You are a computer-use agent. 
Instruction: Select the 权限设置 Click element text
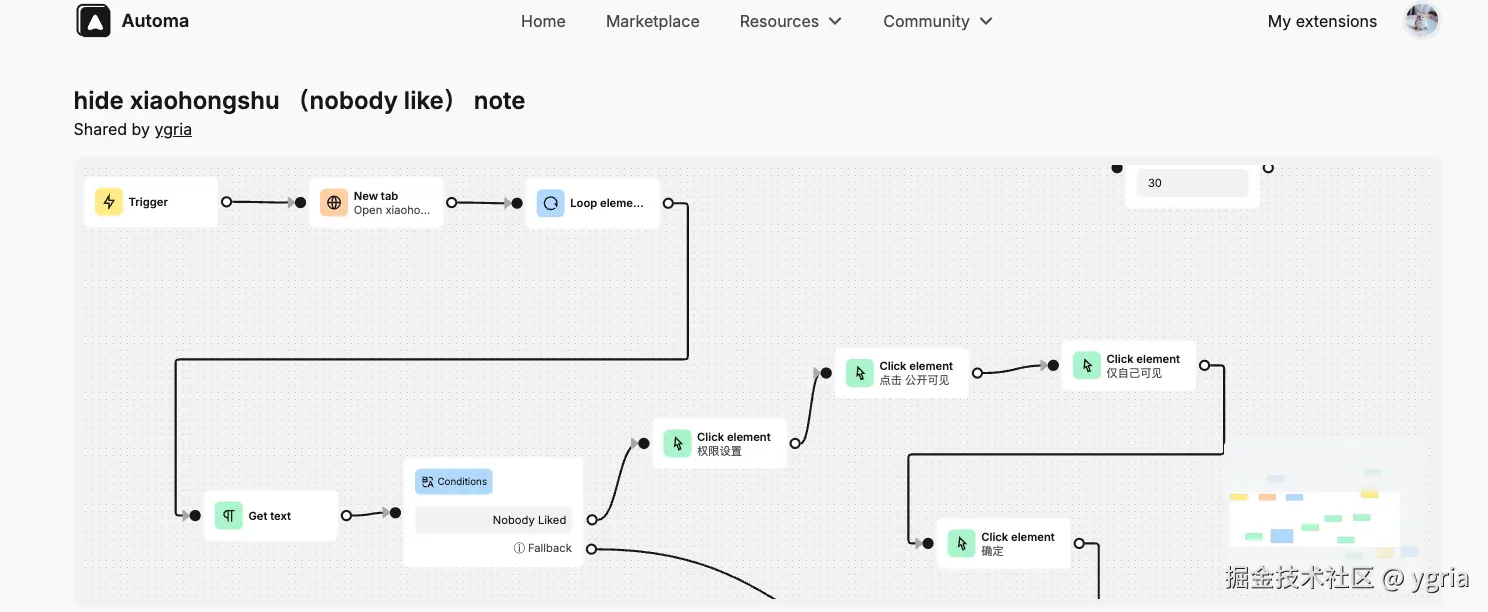734,444
